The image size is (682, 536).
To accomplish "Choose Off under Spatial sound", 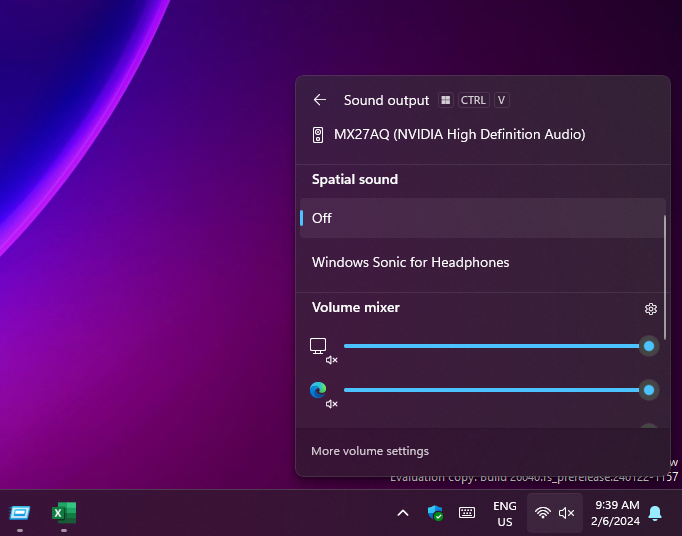I will coord(483,218).
